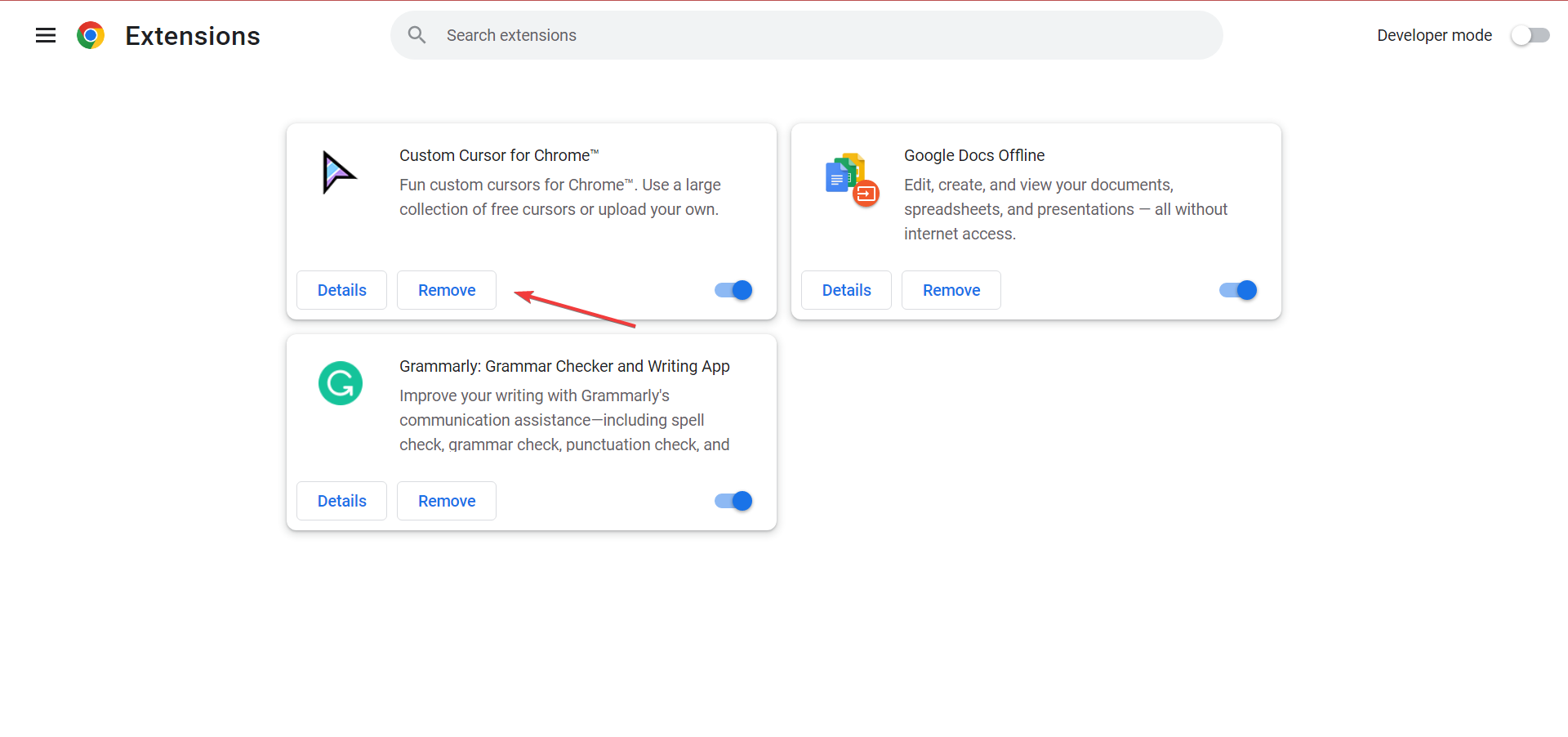Open Details for Google Docs Offline
The width and height of the screenshot is (1568, 737).
tap(846, 290)
